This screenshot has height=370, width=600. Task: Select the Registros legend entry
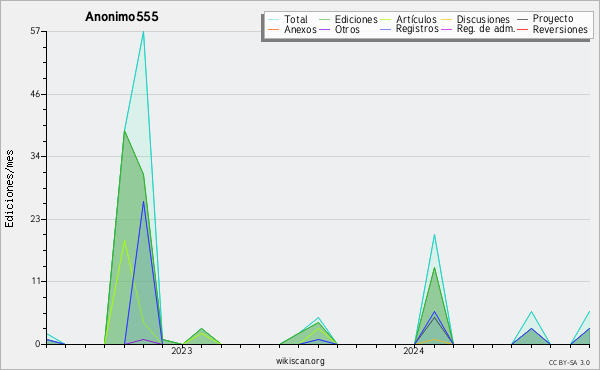(x=409, y=29)
